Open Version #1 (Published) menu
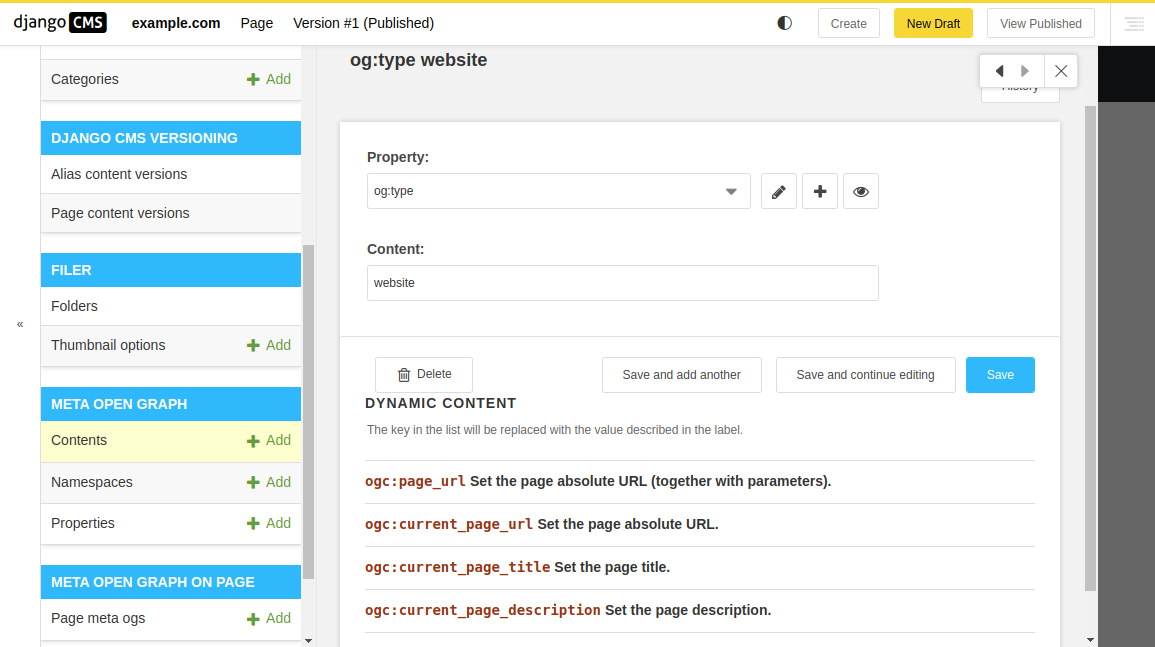Viewport: 1155px width, 647px height. pos(363,23)
